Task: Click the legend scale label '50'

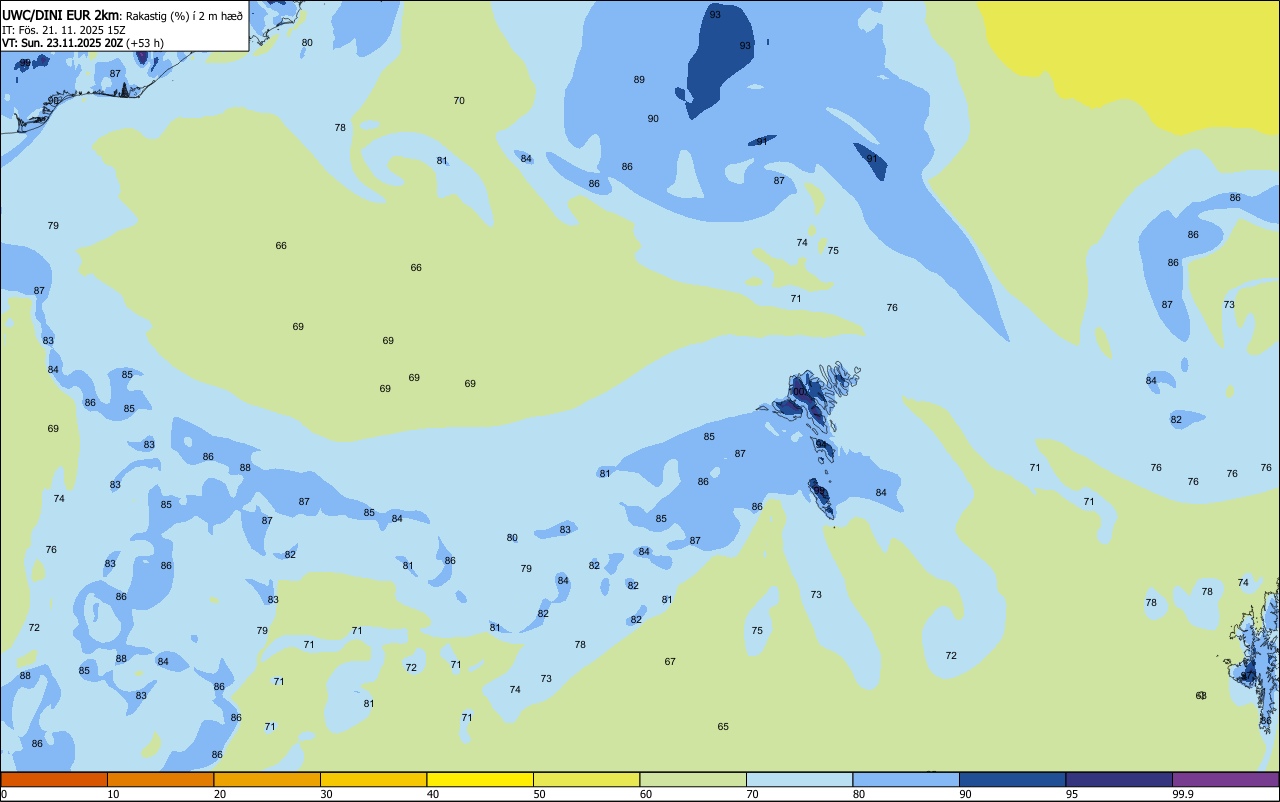Action: tap(539, 794)
